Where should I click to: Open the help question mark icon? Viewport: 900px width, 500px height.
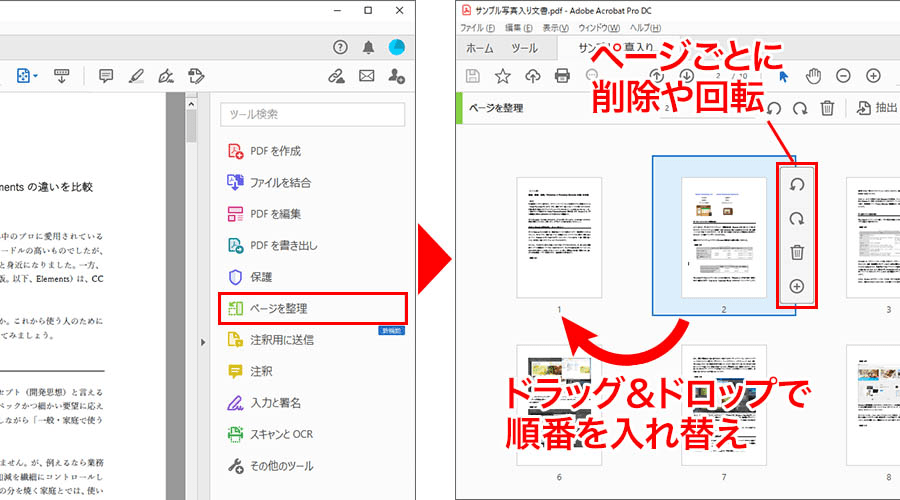point(340,47)
